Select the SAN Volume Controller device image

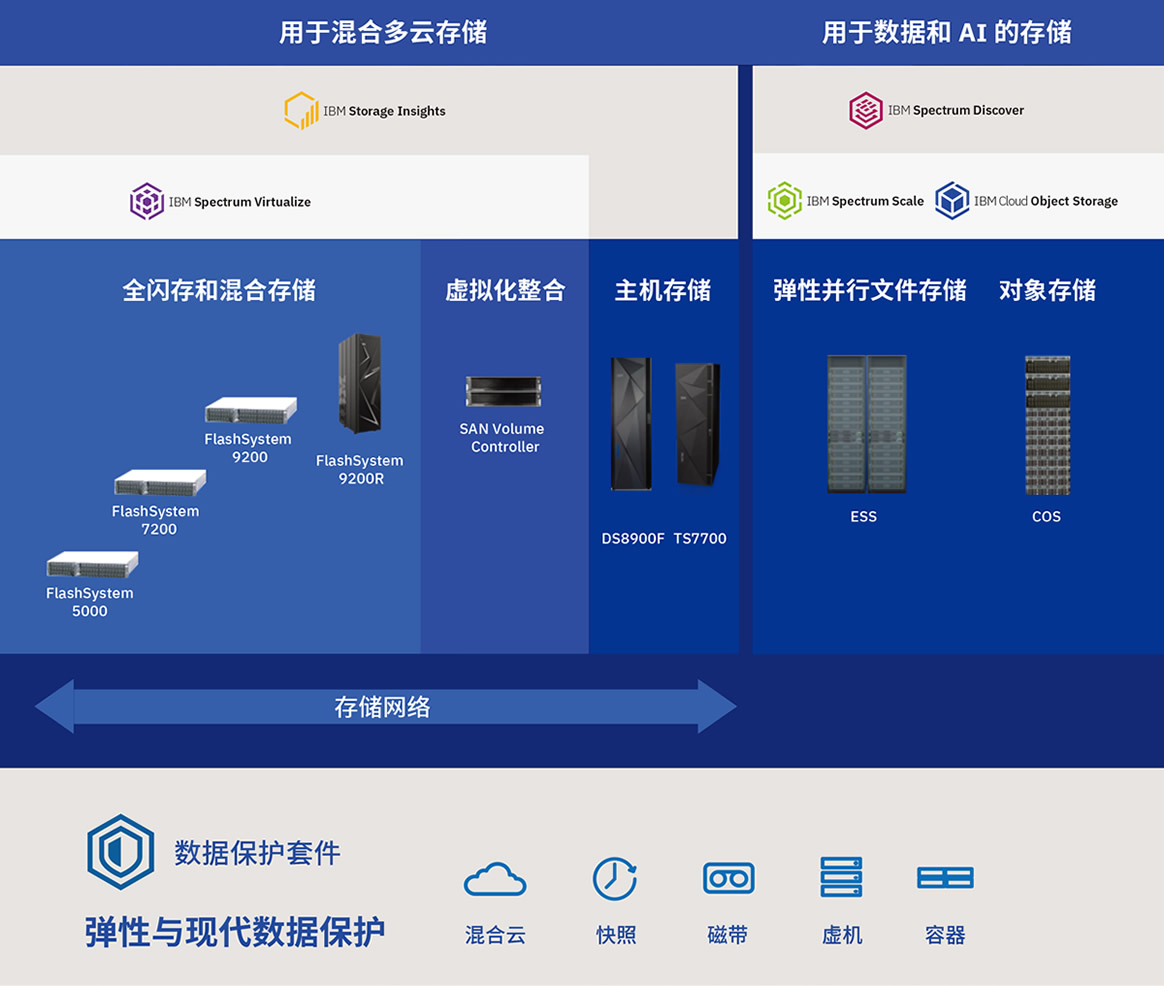click(x=503, y=391)
